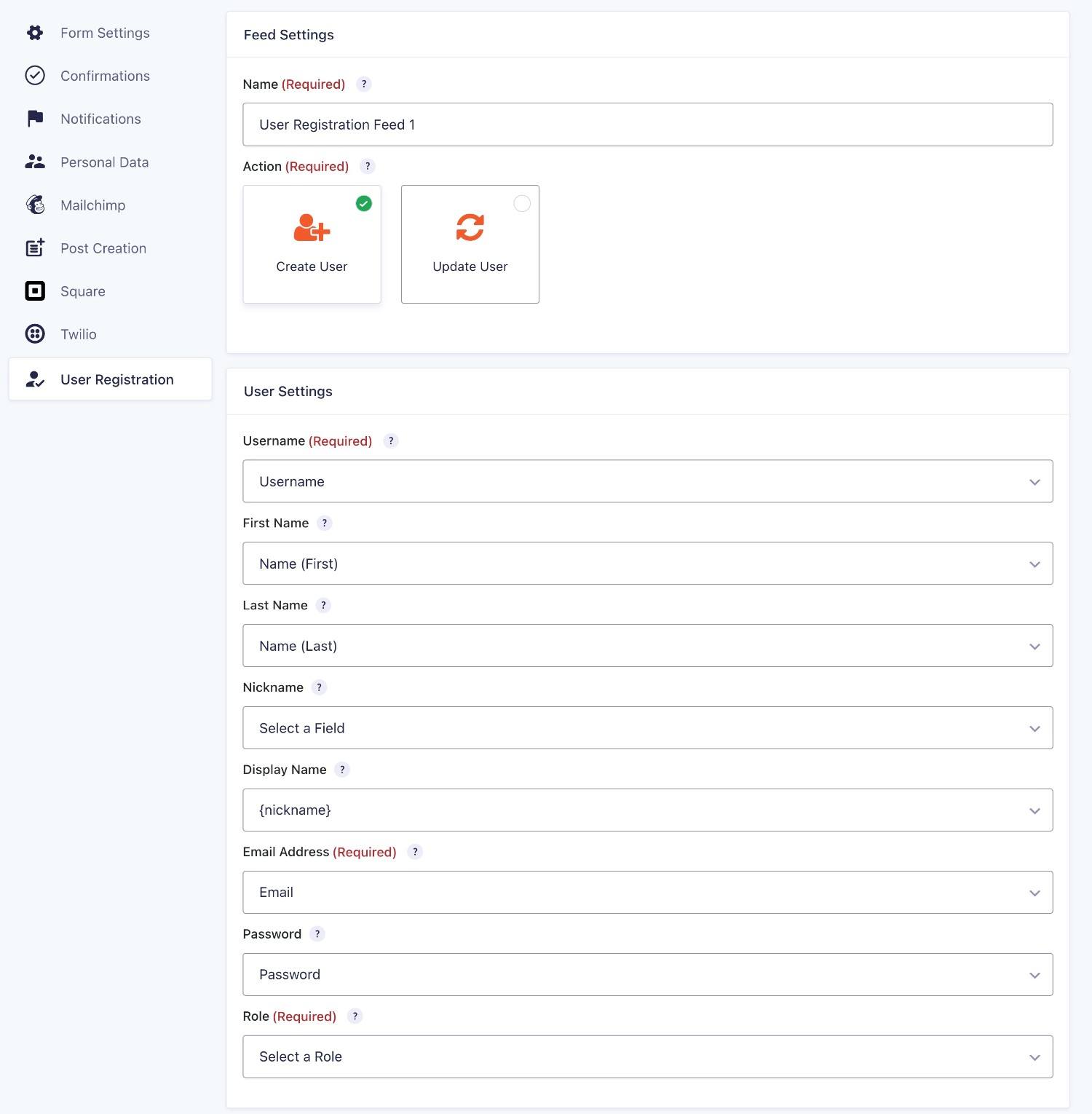Show help for Nickname field
Screen dimensions: 1092x1114
coord(319,687)
